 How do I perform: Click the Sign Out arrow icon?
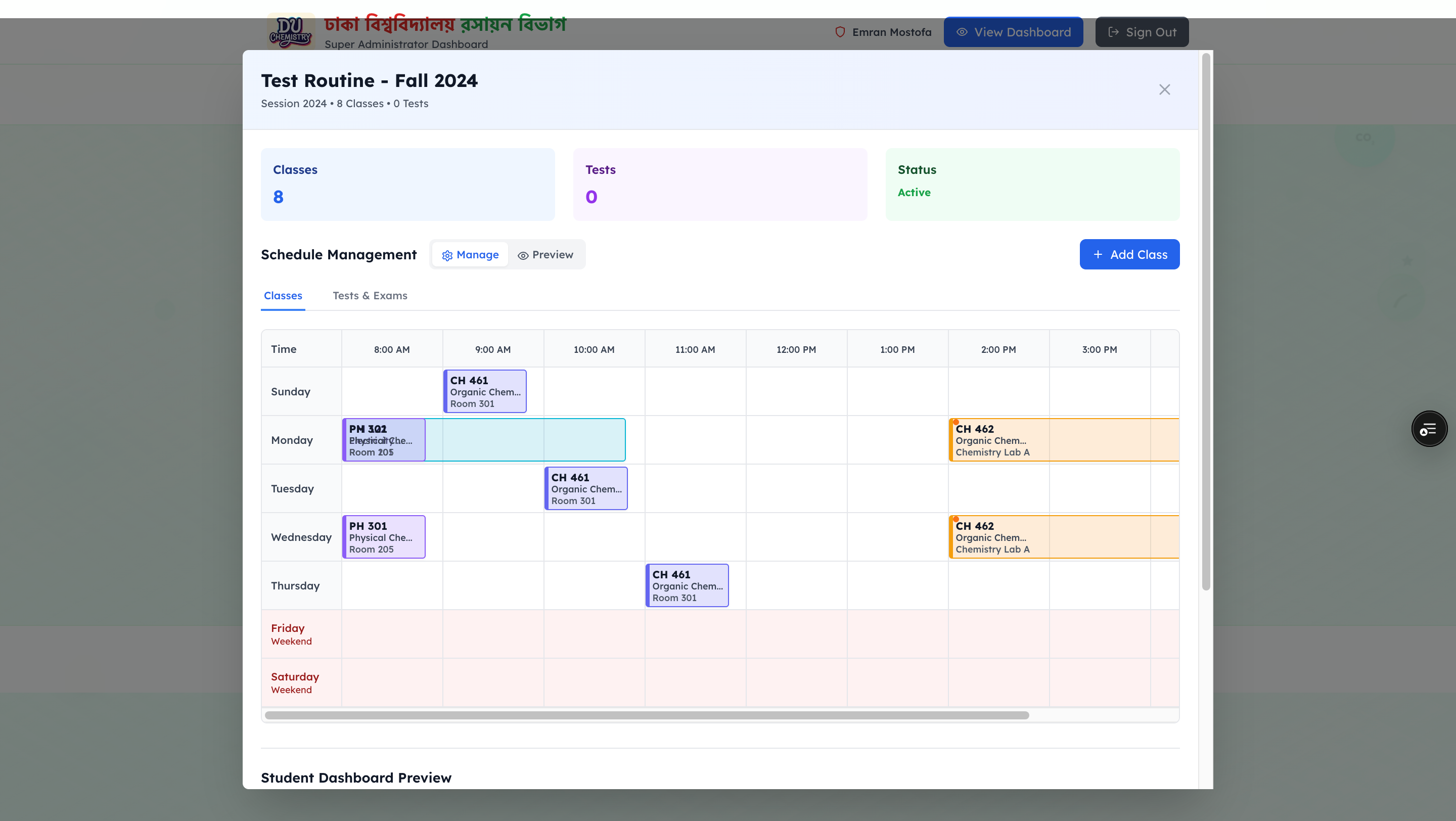click(1113, 32)
